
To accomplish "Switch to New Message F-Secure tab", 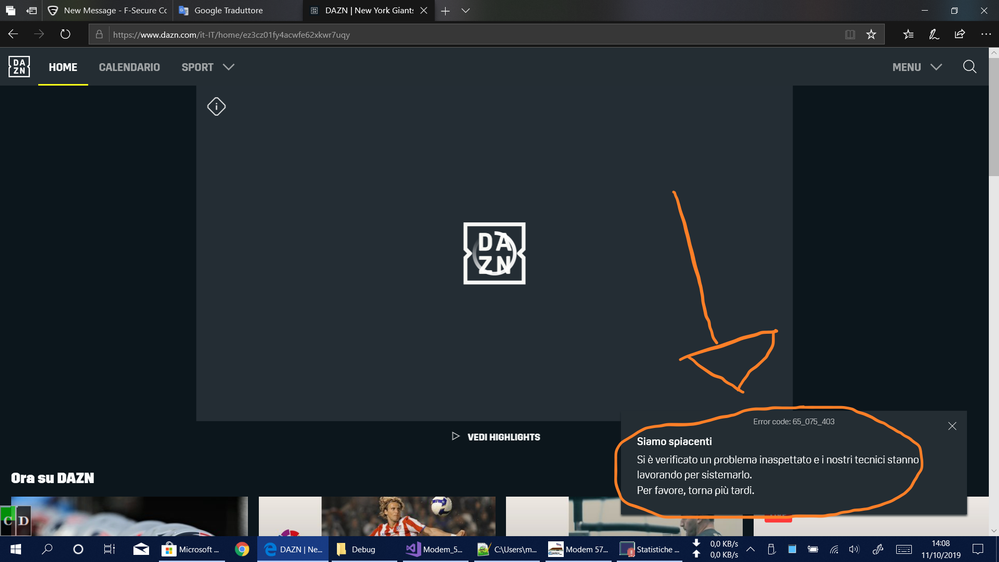I will 108,11.
